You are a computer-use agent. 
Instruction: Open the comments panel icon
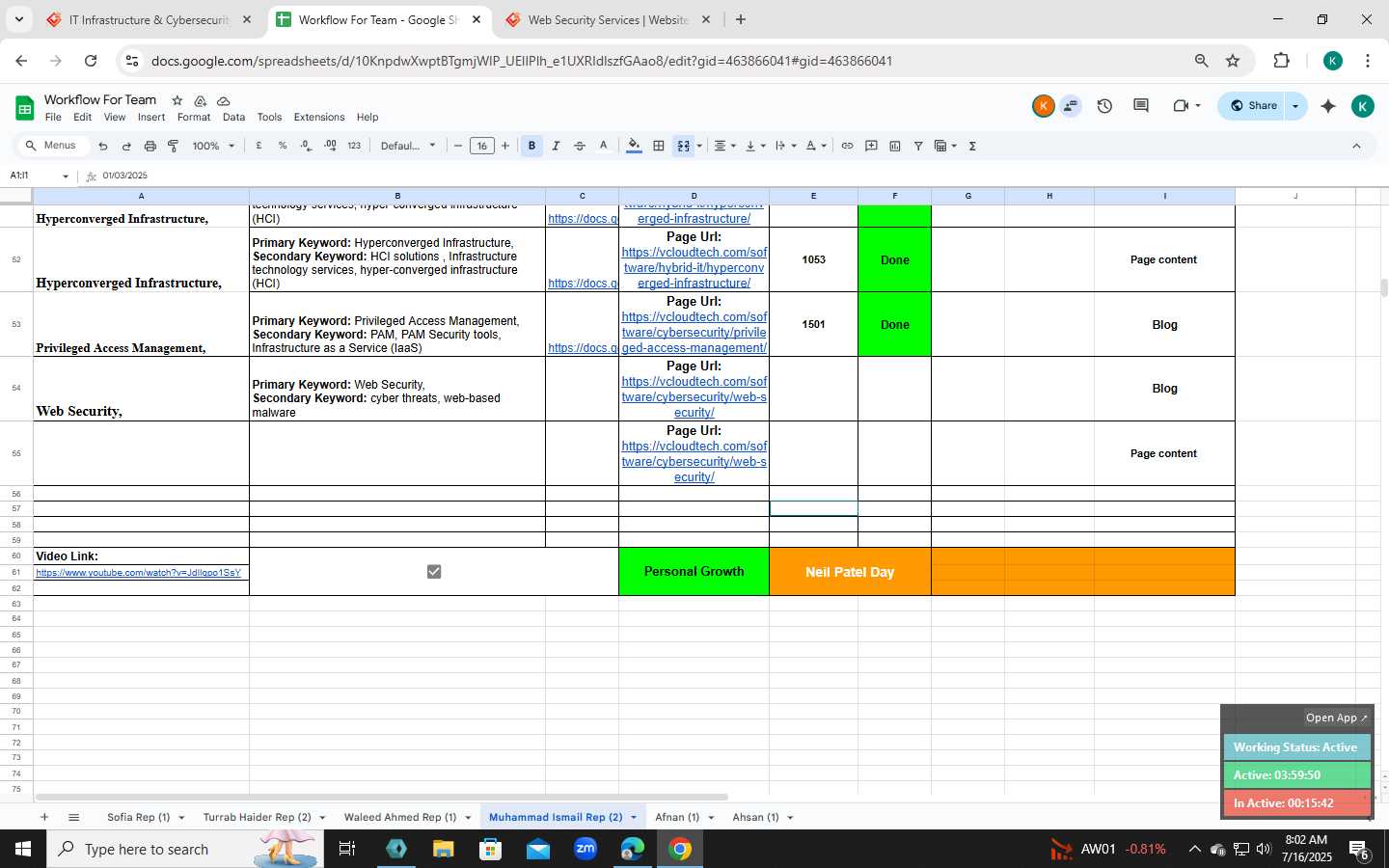(x=1141, y=106)
